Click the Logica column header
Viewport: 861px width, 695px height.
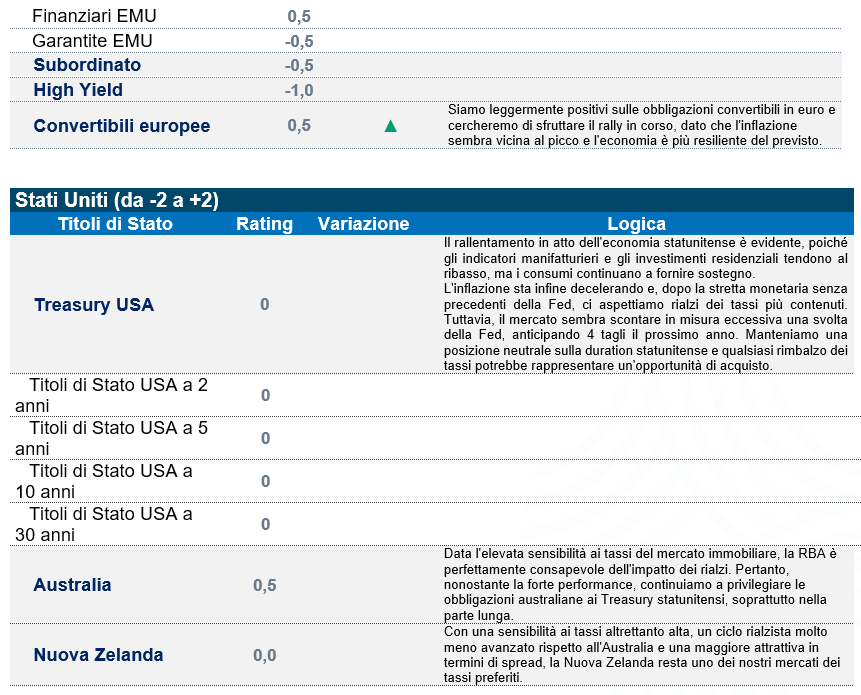pyautogui.click(x=636, y=224)
